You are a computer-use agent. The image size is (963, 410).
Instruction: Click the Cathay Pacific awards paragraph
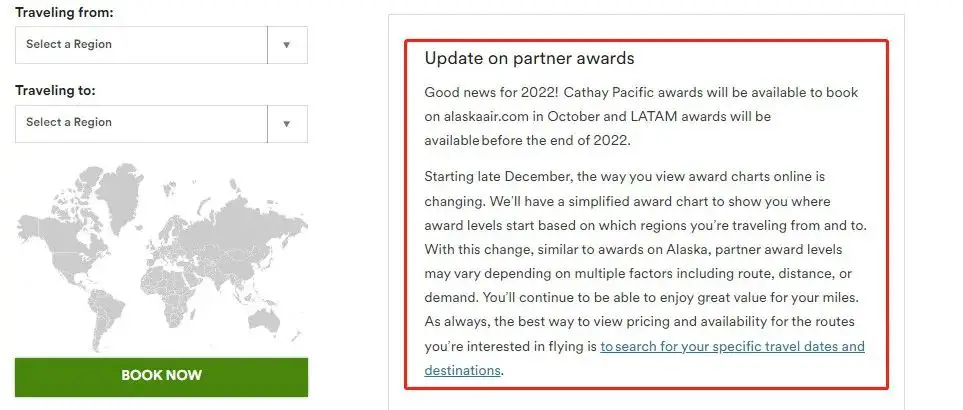[x=641, y=116]
